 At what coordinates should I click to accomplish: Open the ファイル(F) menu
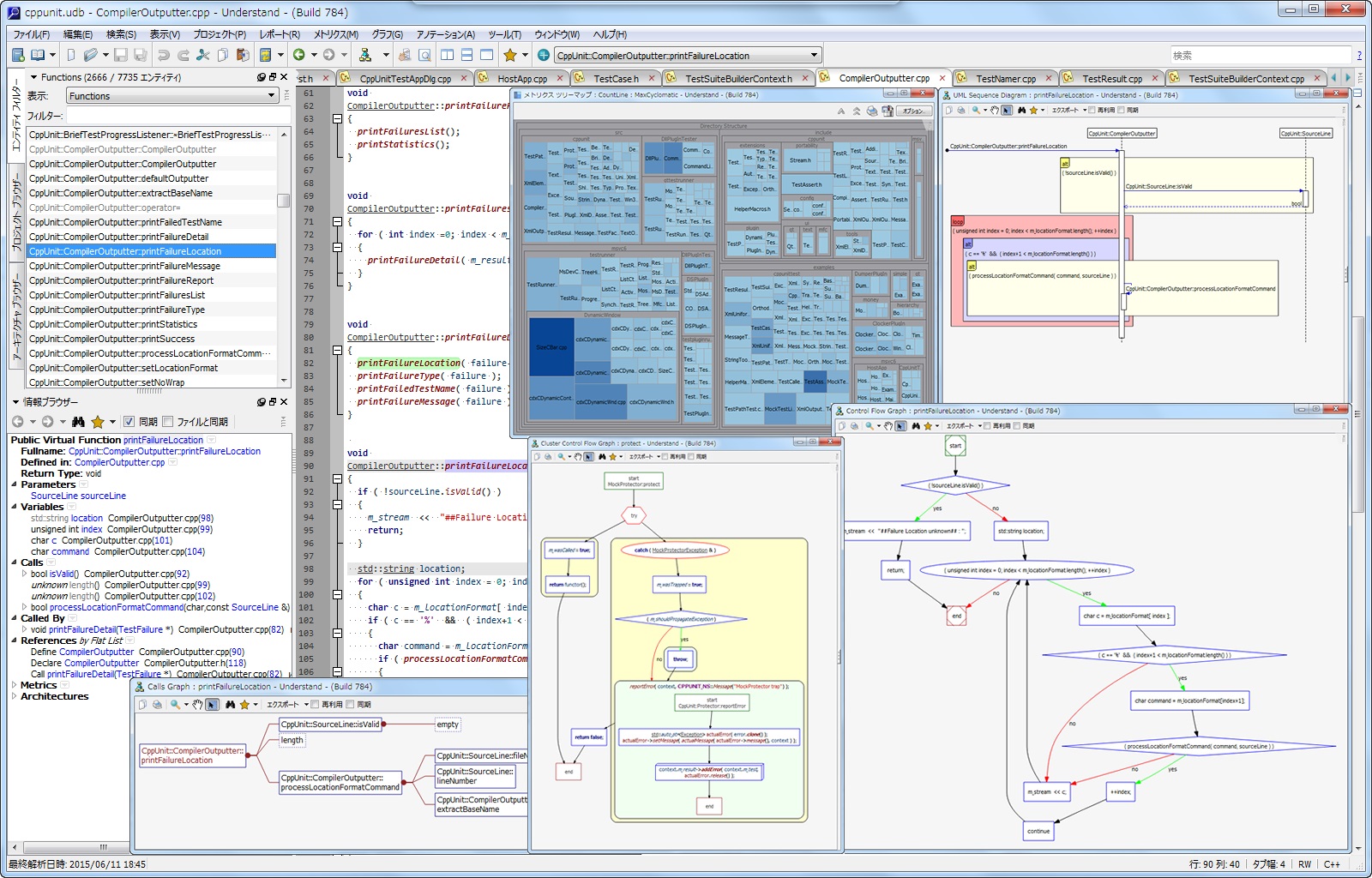coord(32,34)
